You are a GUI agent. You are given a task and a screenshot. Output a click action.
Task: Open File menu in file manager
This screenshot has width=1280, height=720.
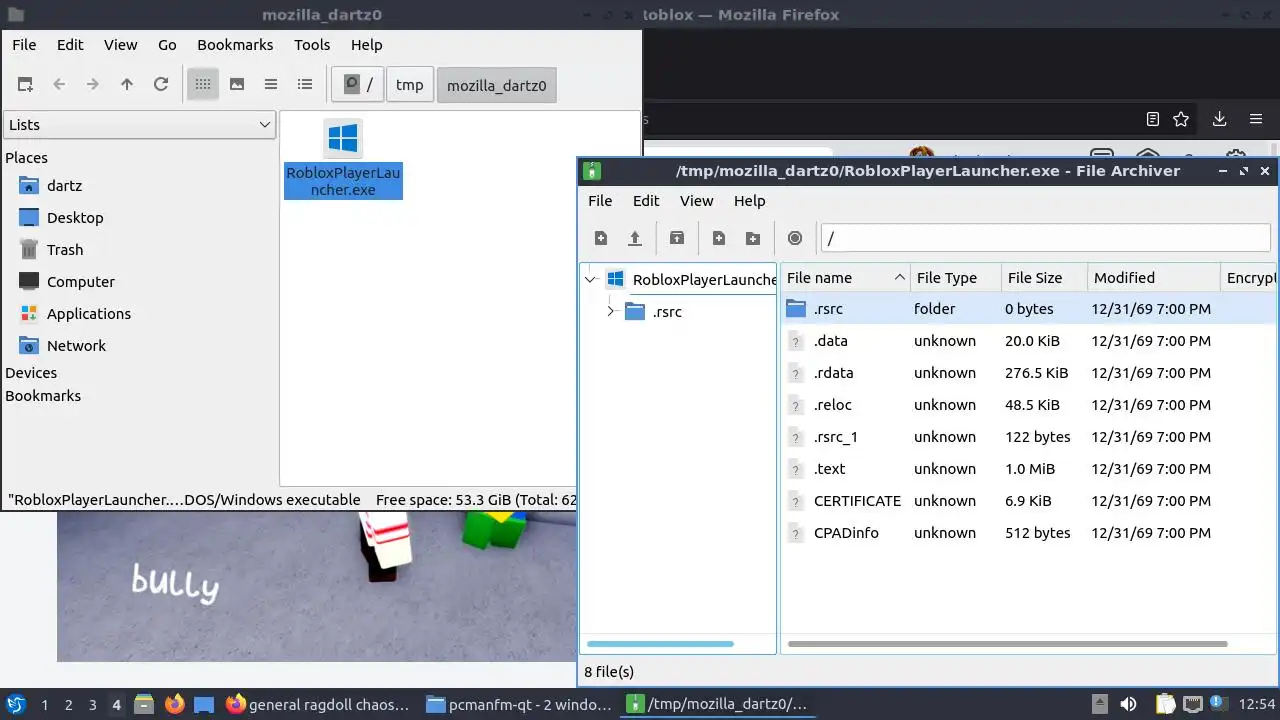pyautogui.click(x=24, y=45)
